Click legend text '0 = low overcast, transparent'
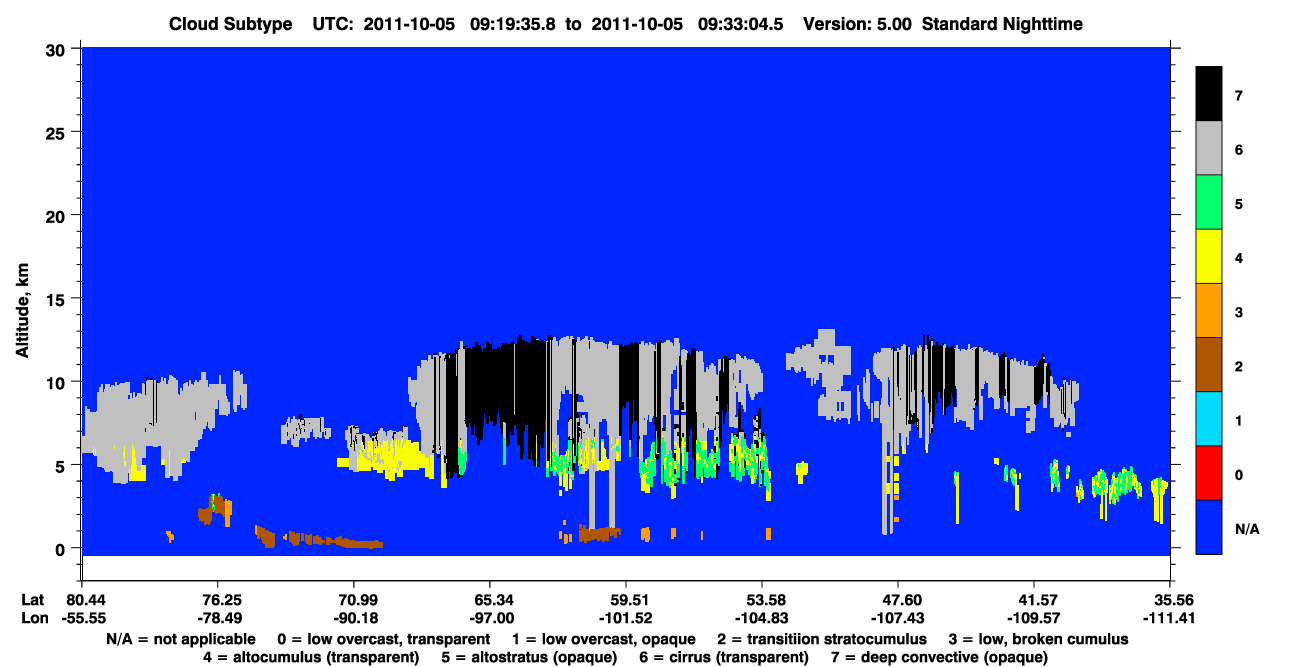Screen dimensions: 1300x667 click(383, 639)
